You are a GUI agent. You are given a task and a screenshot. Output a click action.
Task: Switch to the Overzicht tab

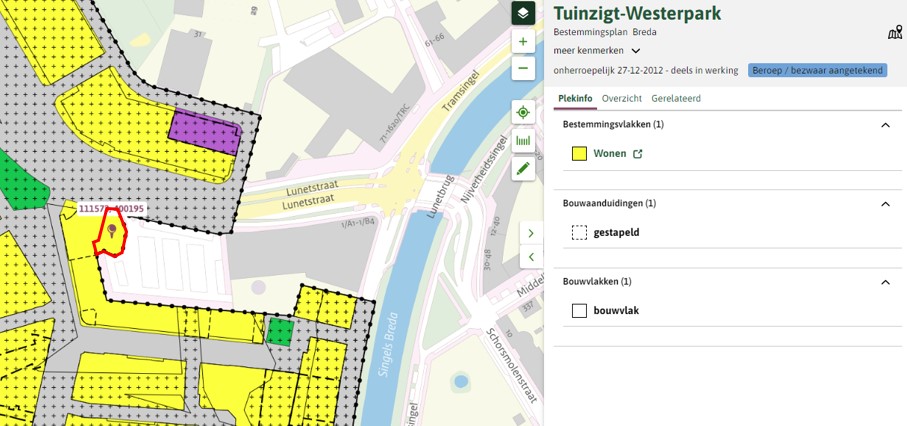pos(622,98)
